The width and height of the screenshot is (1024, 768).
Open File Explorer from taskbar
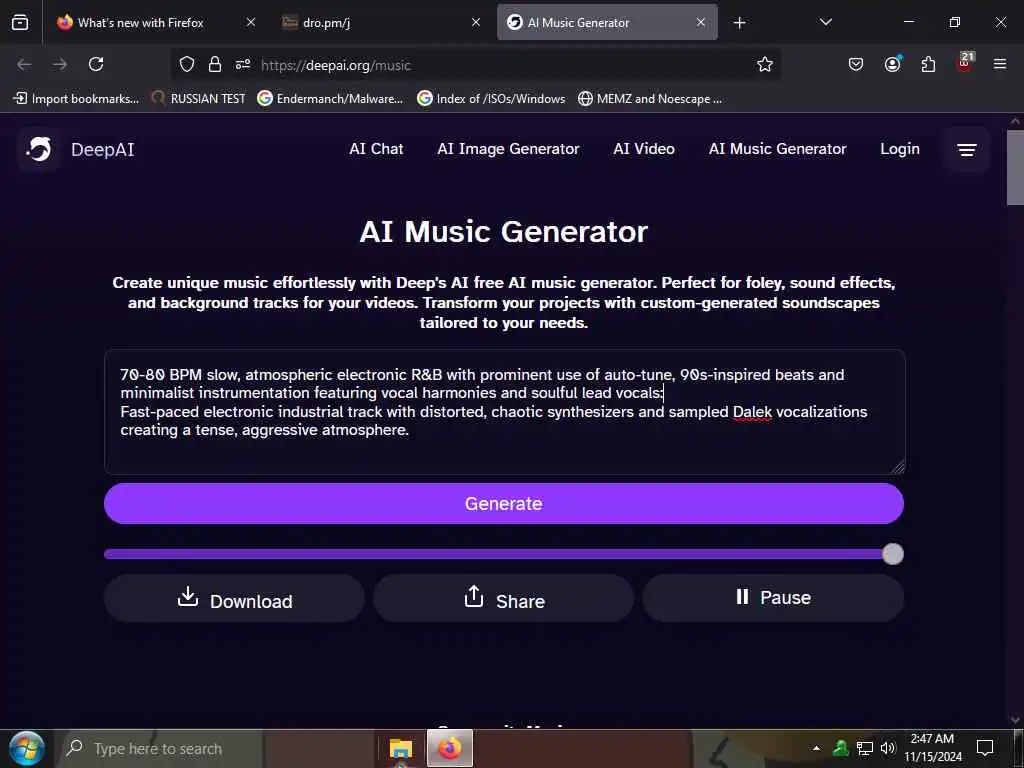coord(400,748)
